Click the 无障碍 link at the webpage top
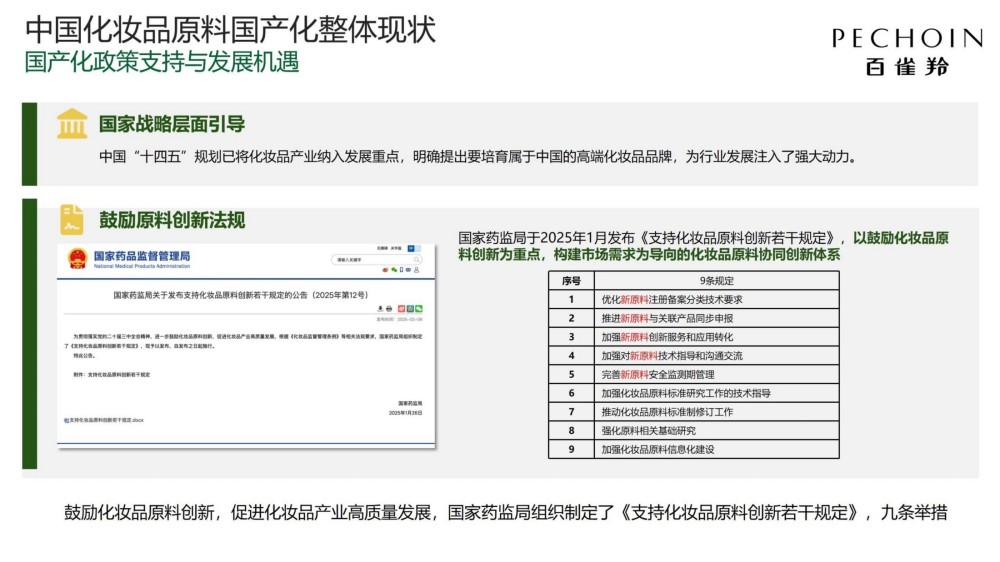Viewport: 1000px width, 562px height. [382, 248]
